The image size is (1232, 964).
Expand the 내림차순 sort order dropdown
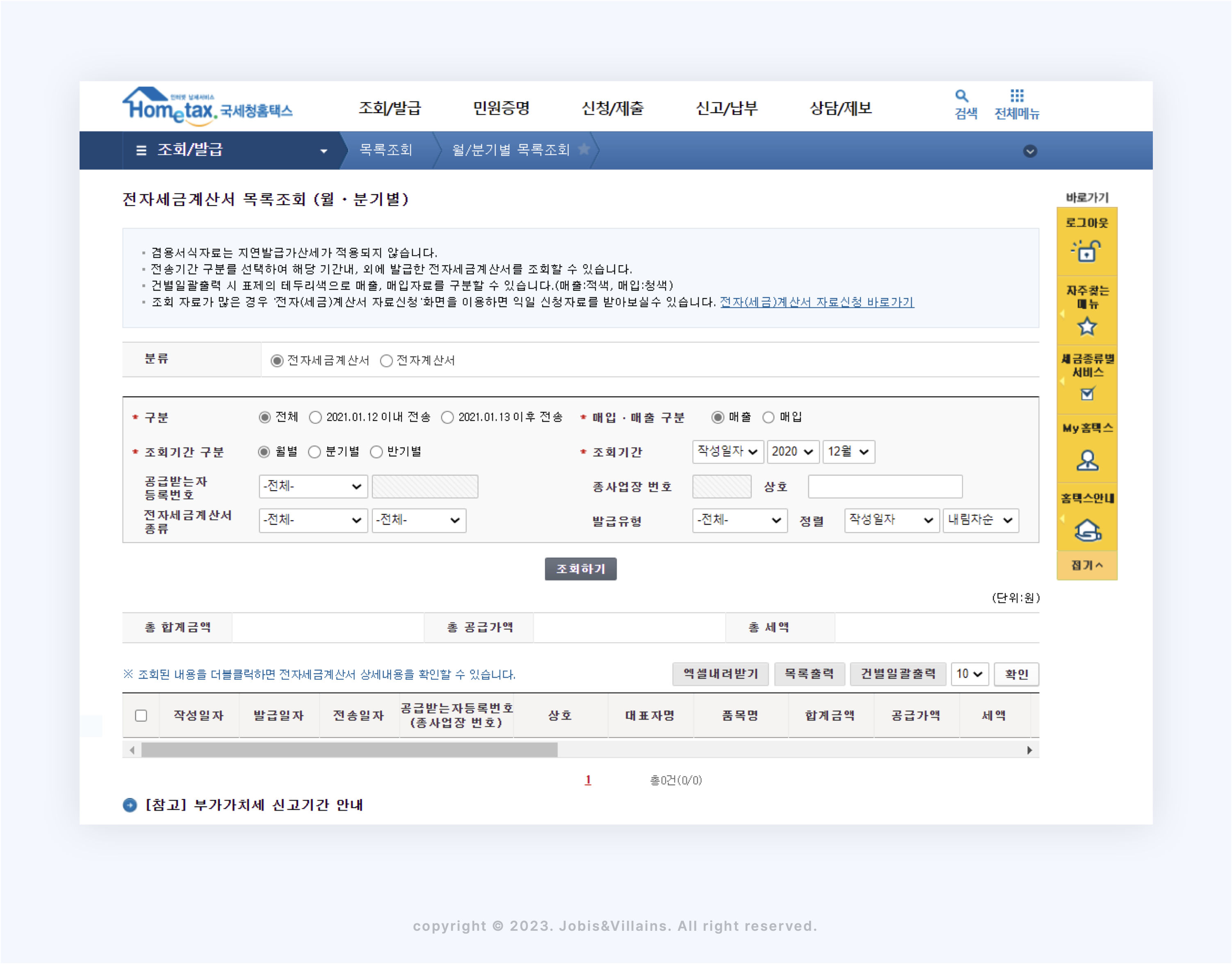pyautogui.click(x=980, y=520)
